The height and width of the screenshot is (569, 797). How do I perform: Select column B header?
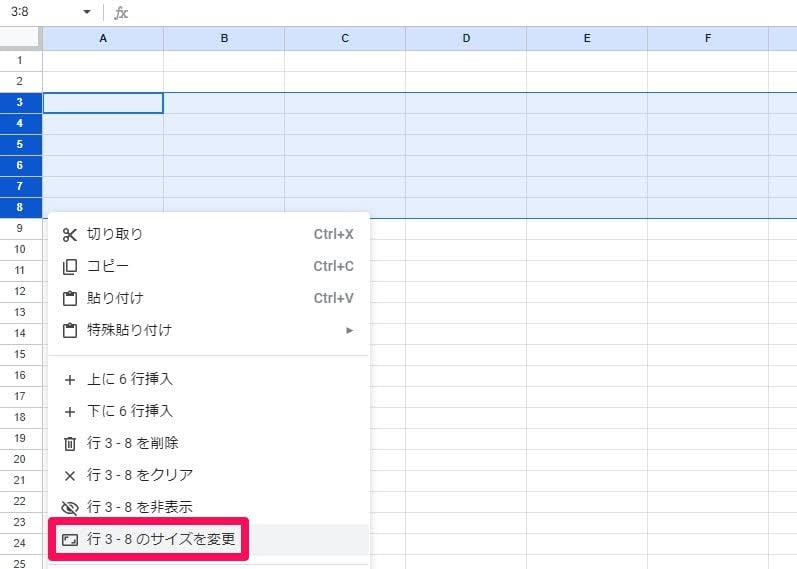(x=224, y=39)
